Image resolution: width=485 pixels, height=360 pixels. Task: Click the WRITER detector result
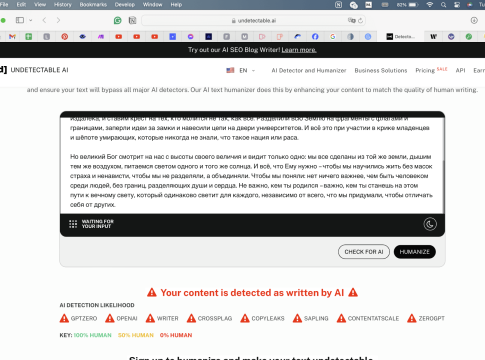tap(162, 318)
